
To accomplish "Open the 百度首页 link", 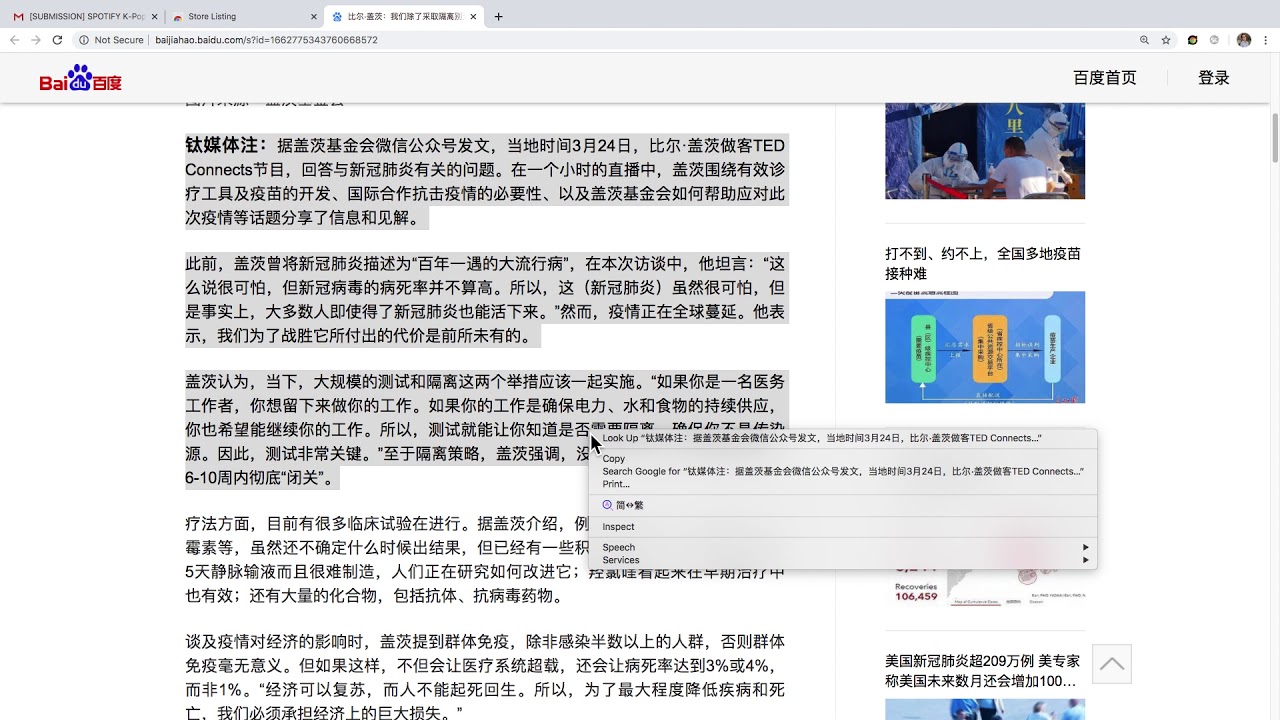I will click(1105, 78).
